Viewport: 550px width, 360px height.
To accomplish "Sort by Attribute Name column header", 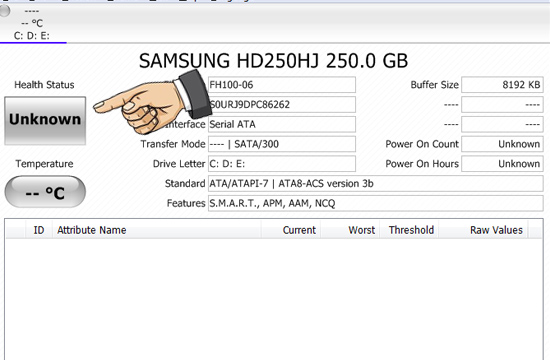I will click(x=156, y=230).
